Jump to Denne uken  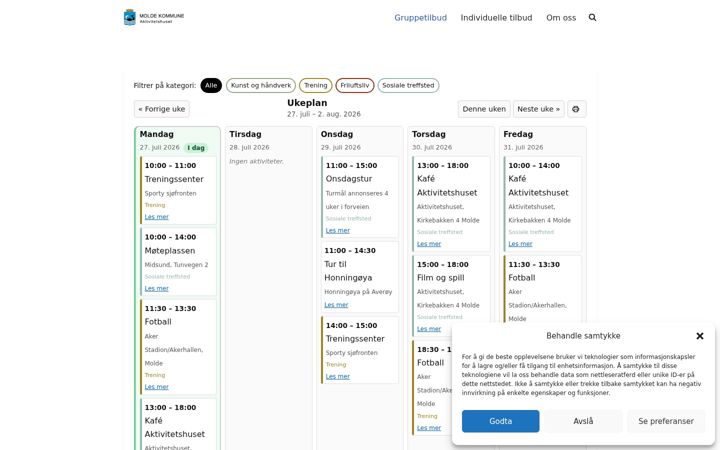484,109
